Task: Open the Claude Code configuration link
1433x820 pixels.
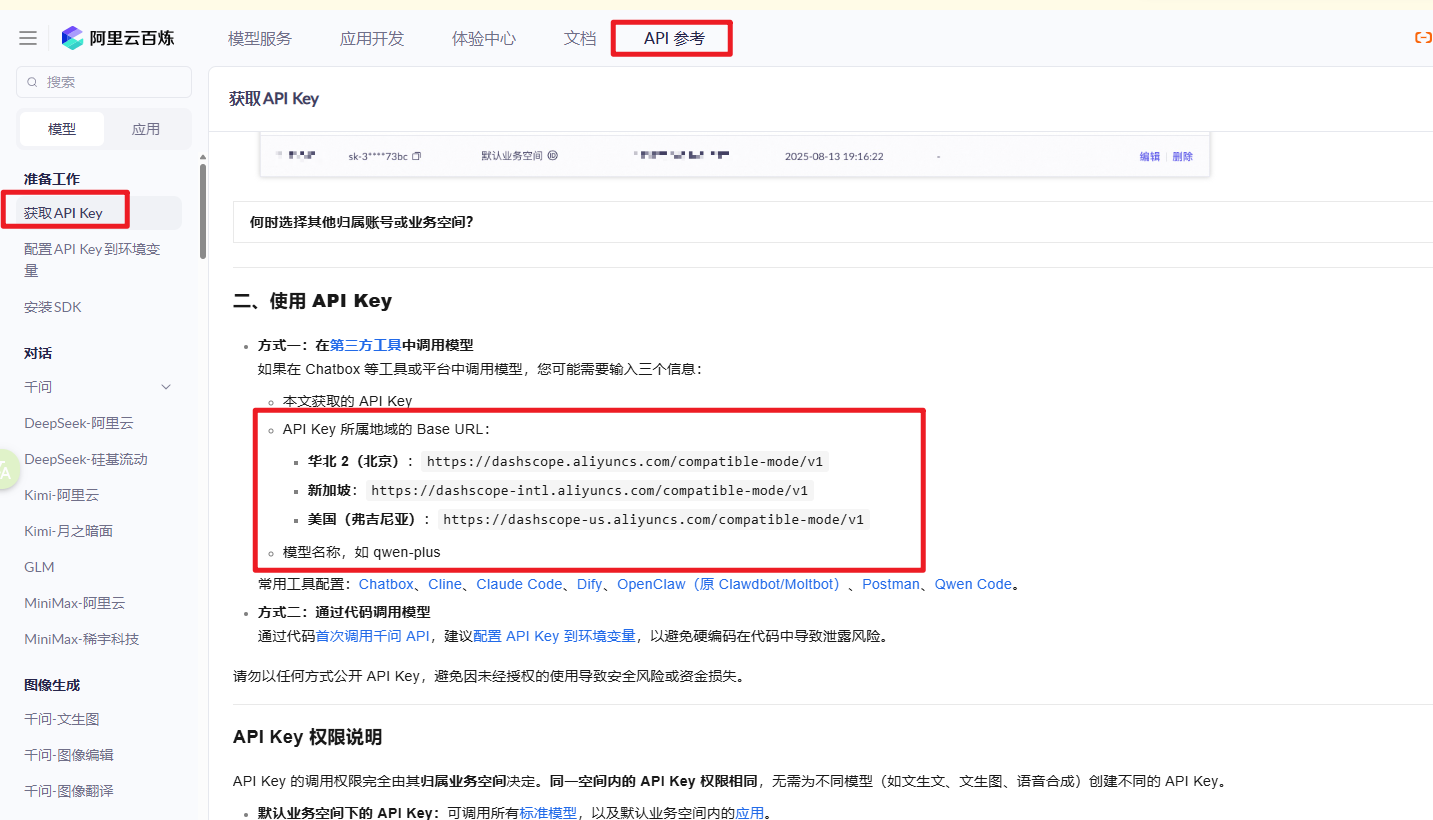Action: coord(519,584)
